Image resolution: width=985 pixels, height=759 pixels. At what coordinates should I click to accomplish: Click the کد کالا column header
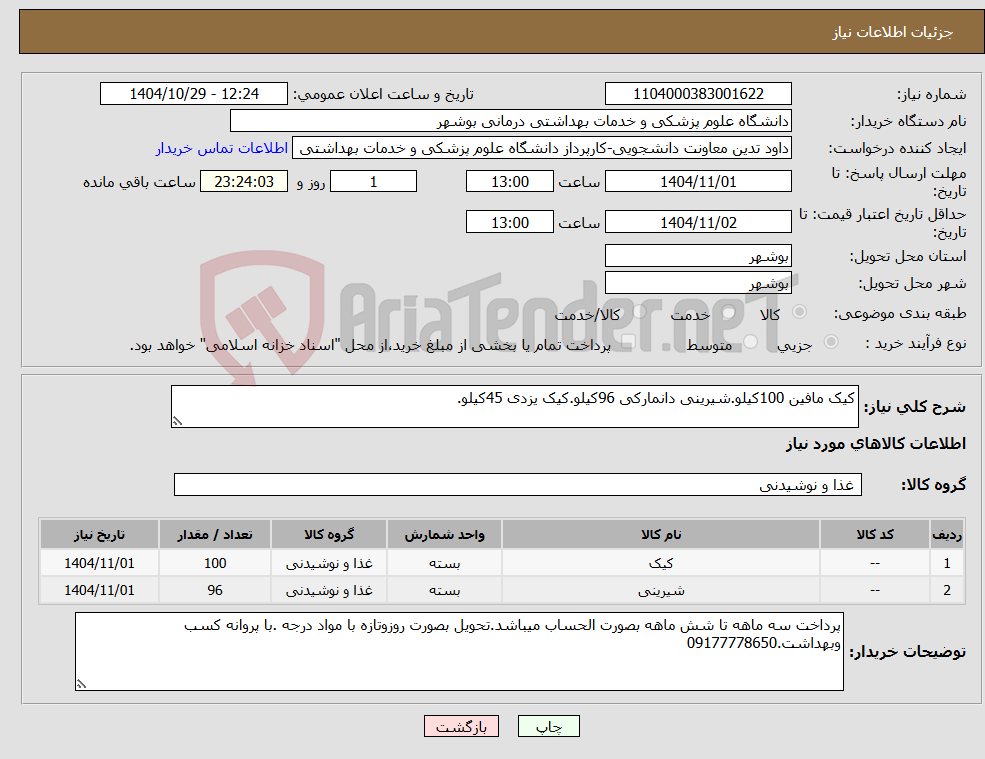click(875, 534)
